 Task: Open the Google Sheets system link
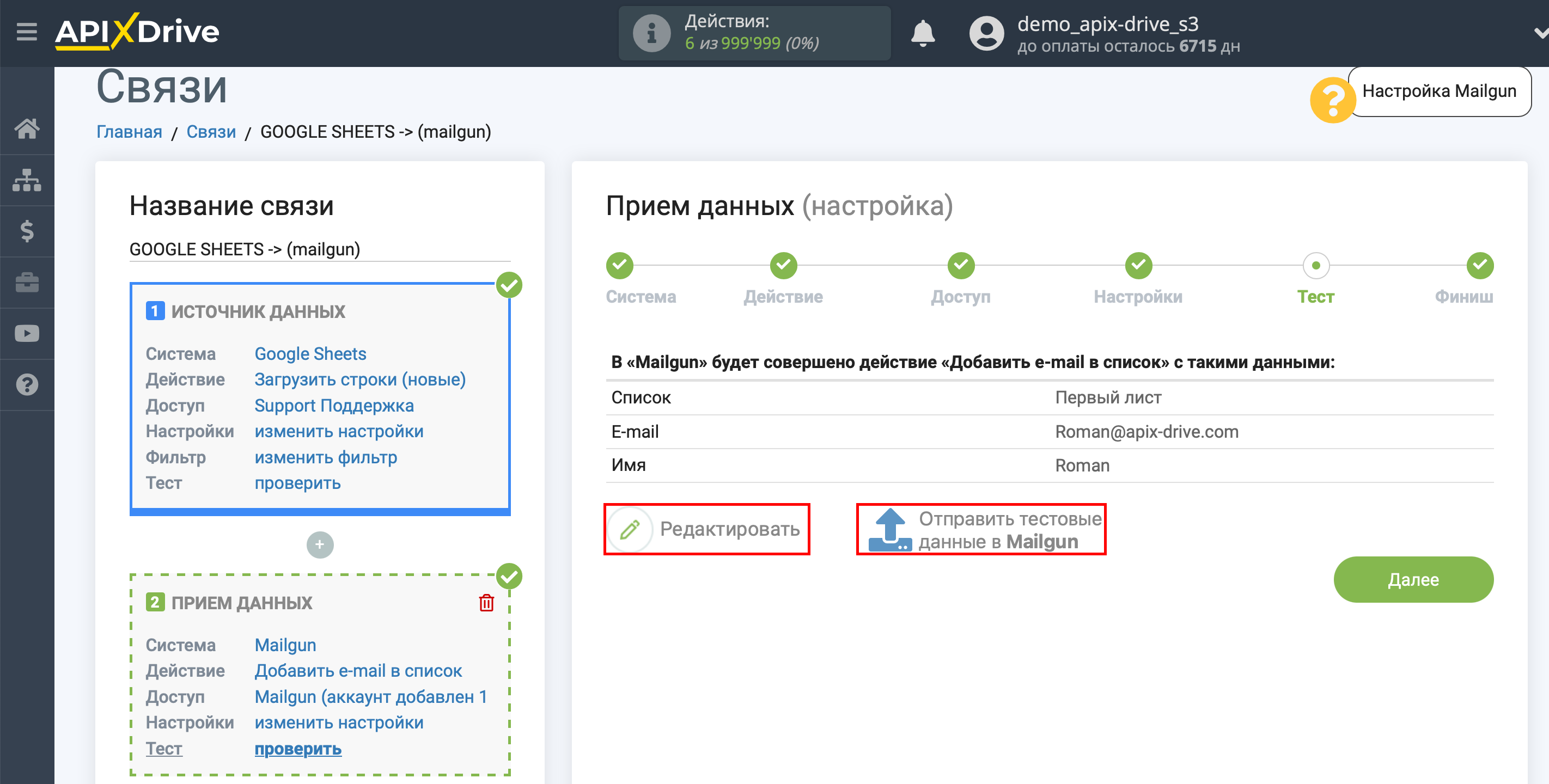pos(310,353)
